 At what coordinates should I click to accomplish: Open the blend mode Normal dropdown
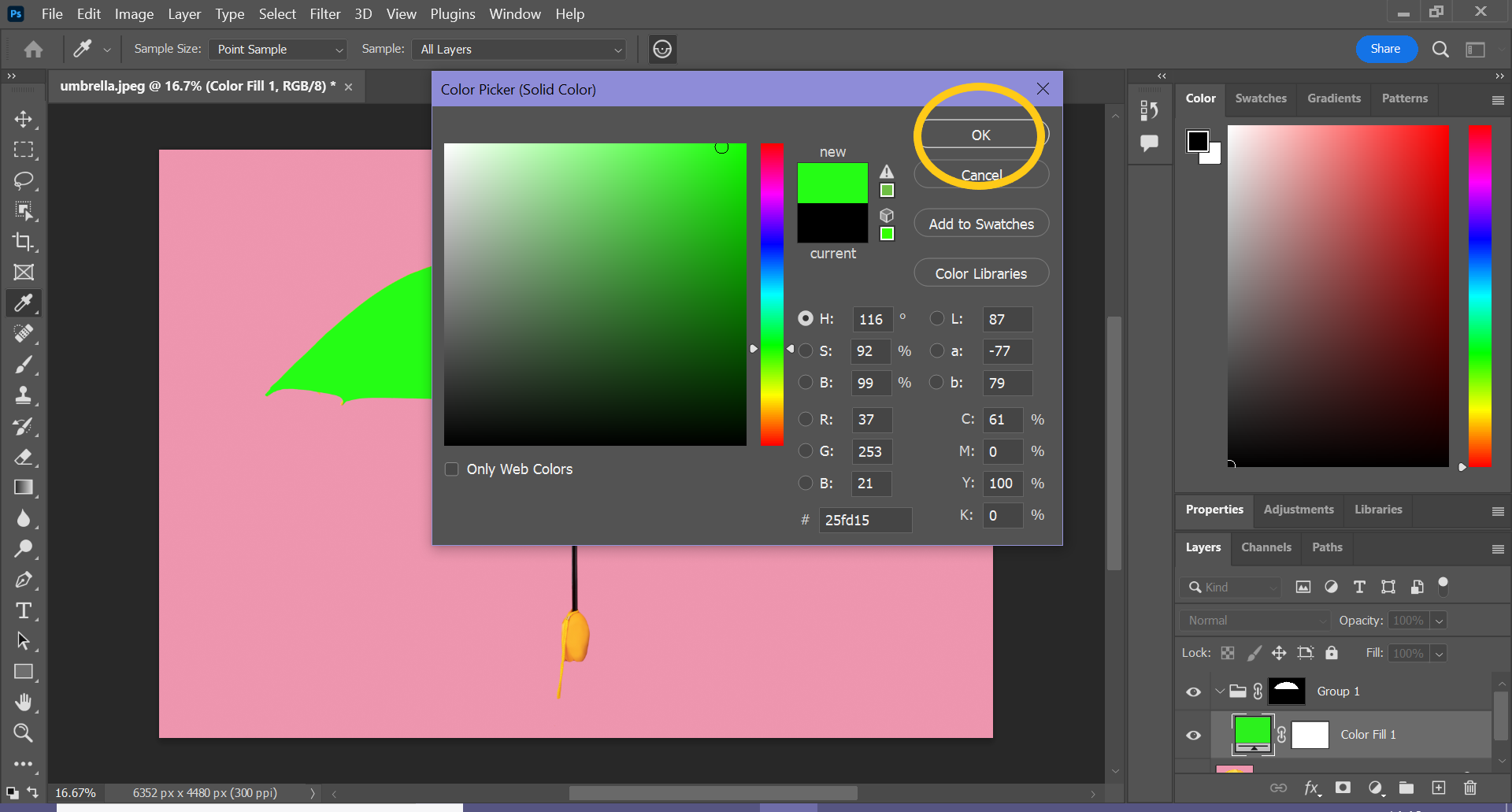pos(1254,621)
